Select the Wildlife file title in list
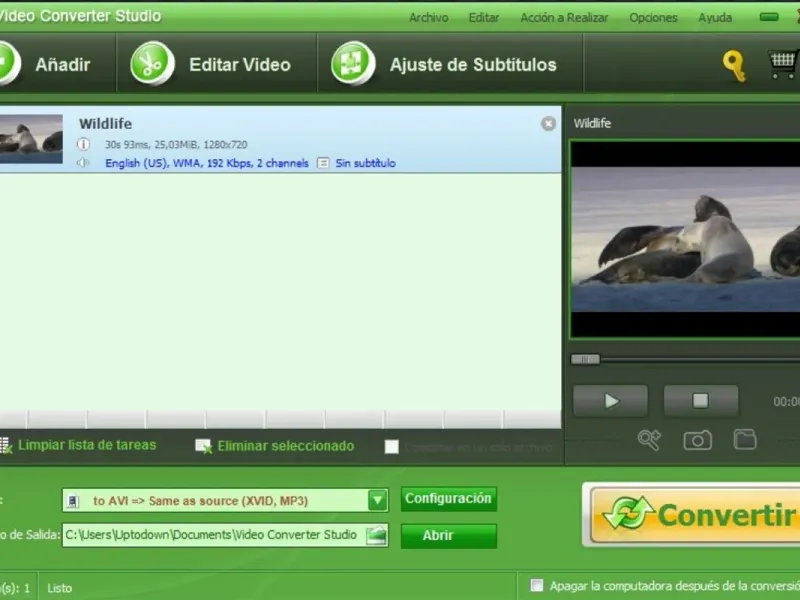The height and width of the screenshot is (600, 800). tap(106, 124)
